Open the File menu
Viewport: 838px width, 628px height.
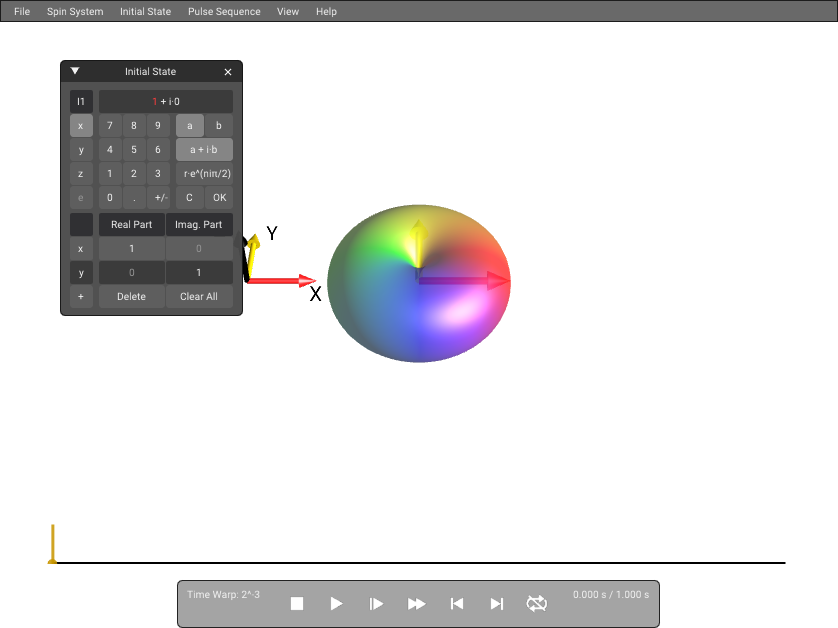[x=22, y=11]
